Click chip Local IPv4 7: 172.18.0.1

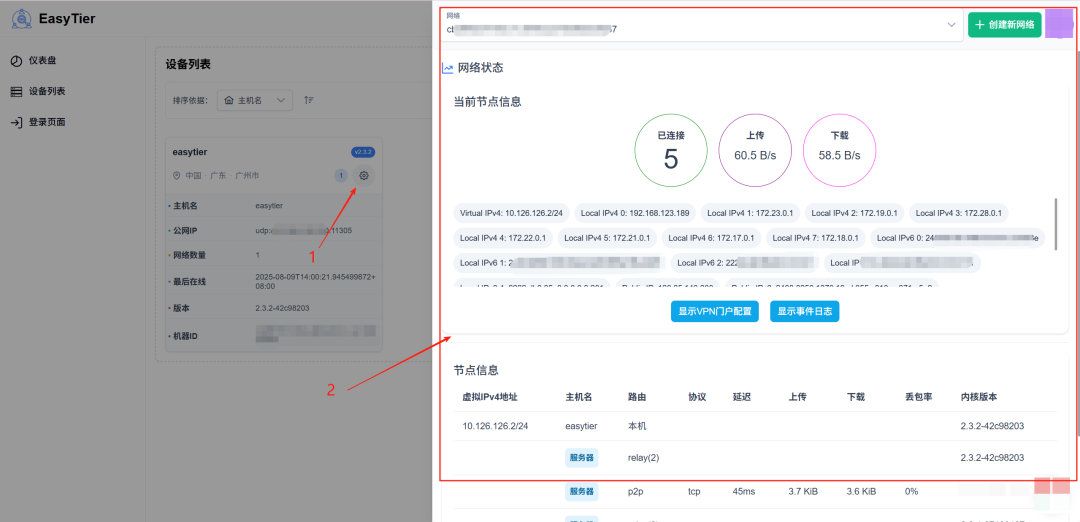(x=816, y=238)
